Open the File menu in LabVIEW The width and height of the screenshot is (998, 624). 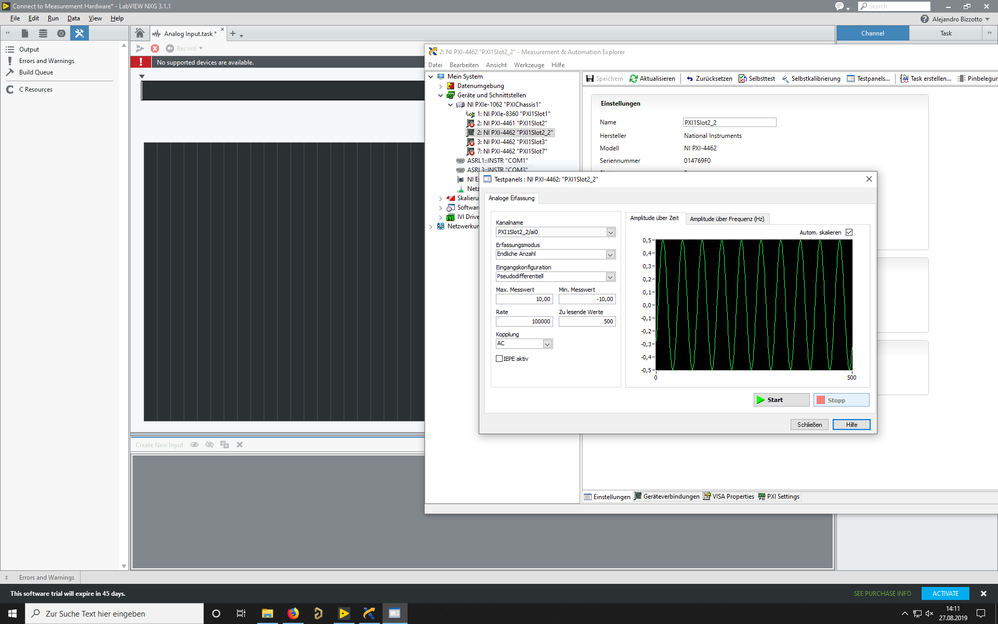pyautogui.click(x=15, y=18)
